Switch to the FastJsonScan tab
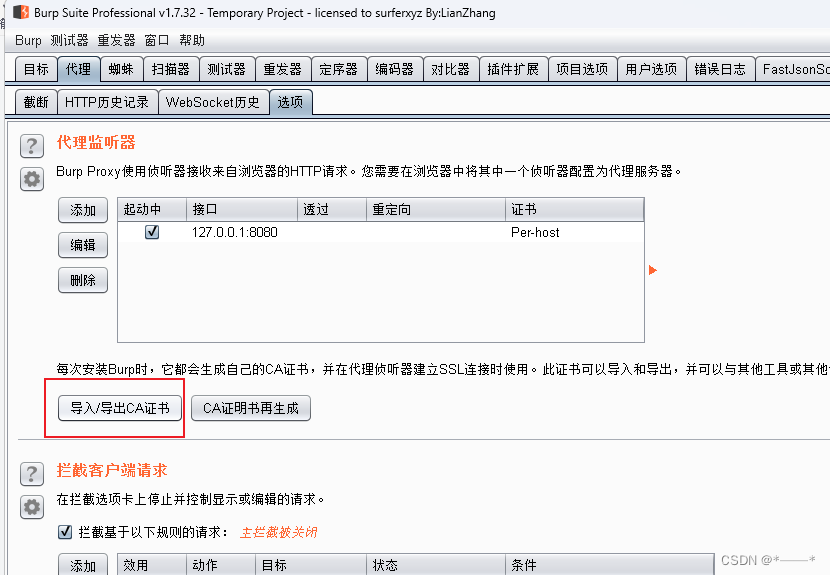This screenshot has height=575, width=830. click(792, 69)
